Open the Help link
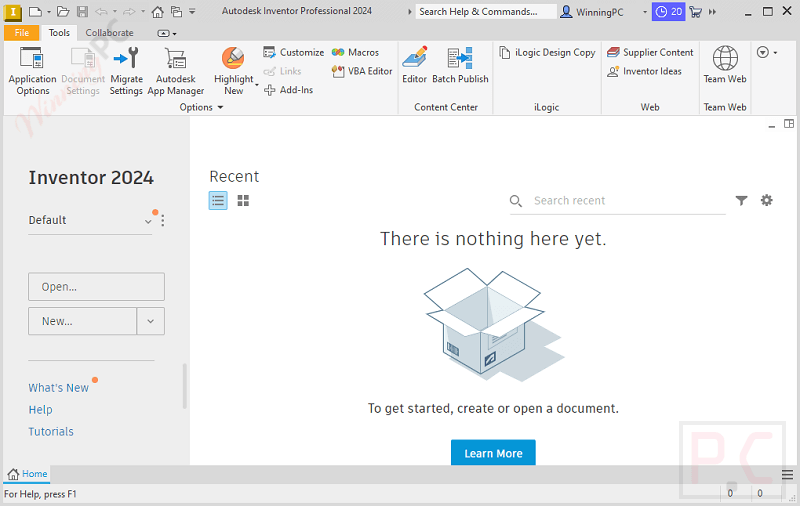Image resolution: width=800 pixels, height=506 pixels. (40, 410)
